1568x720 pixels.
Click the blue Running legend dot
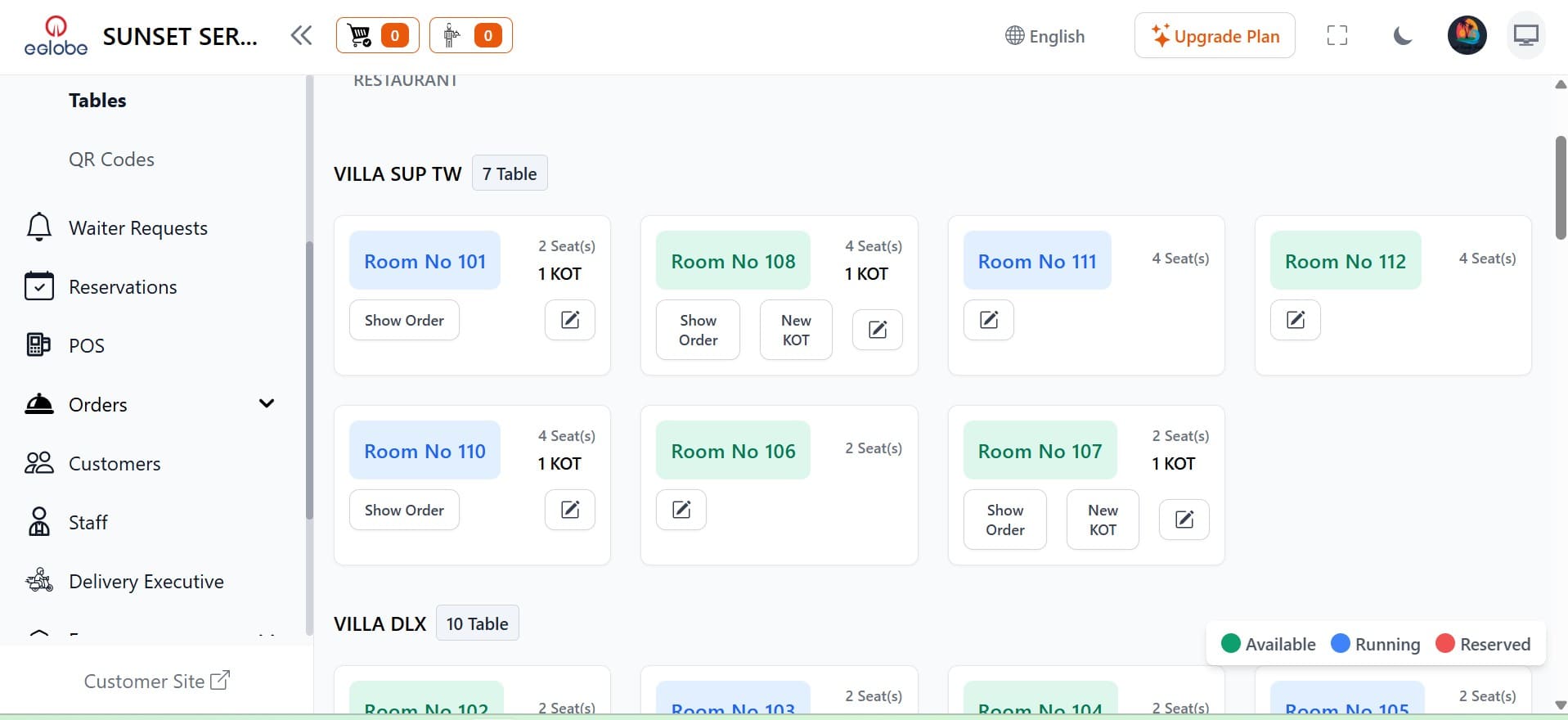click(x=1341, y=643)
